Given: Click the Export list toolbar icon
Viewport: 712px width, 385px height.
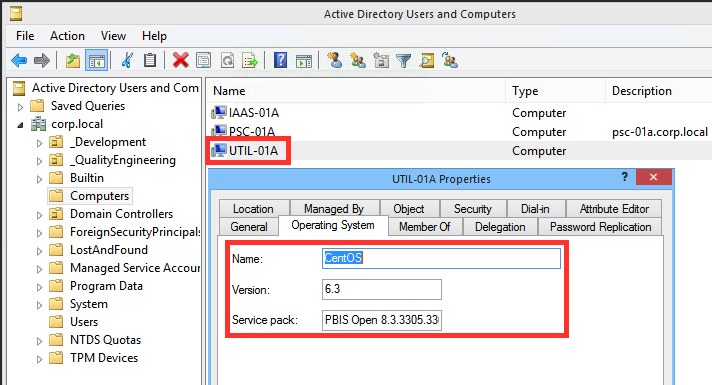Looking at the screenshot, I should 250,60.
